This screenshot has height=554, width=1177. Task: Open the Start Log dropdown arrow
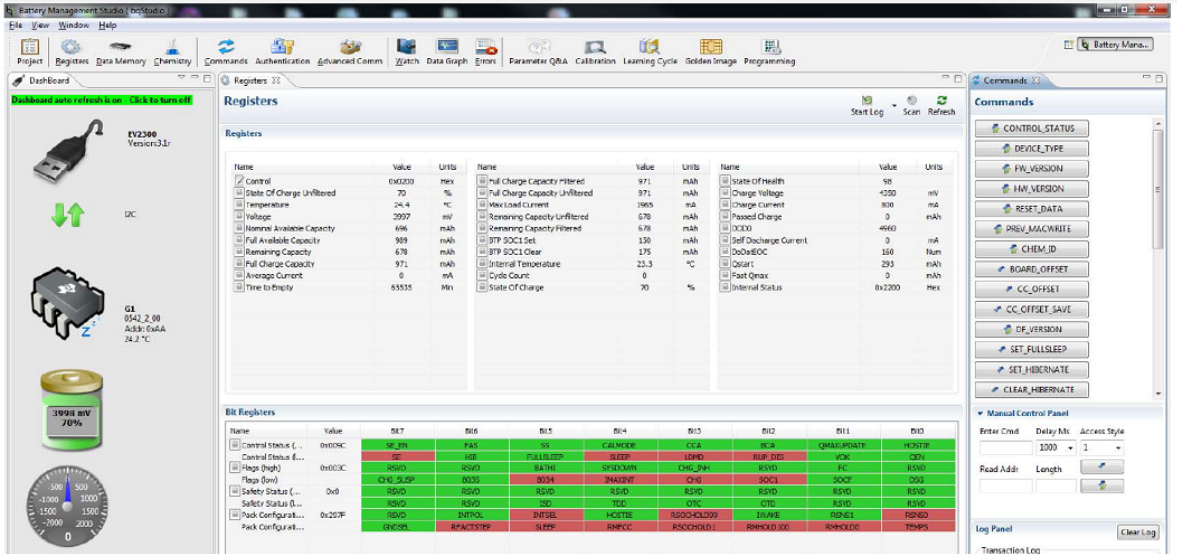893,106
